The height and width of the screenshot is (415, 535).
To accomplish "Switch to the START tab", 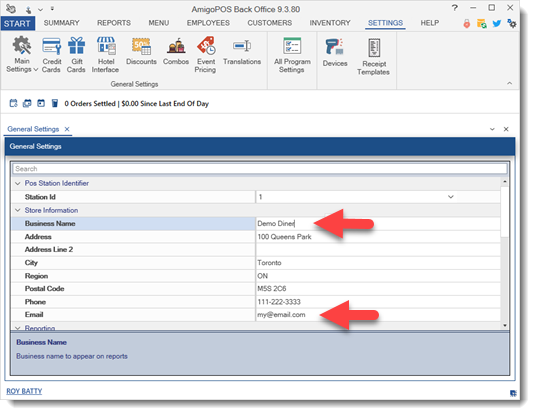I will 17,24.
